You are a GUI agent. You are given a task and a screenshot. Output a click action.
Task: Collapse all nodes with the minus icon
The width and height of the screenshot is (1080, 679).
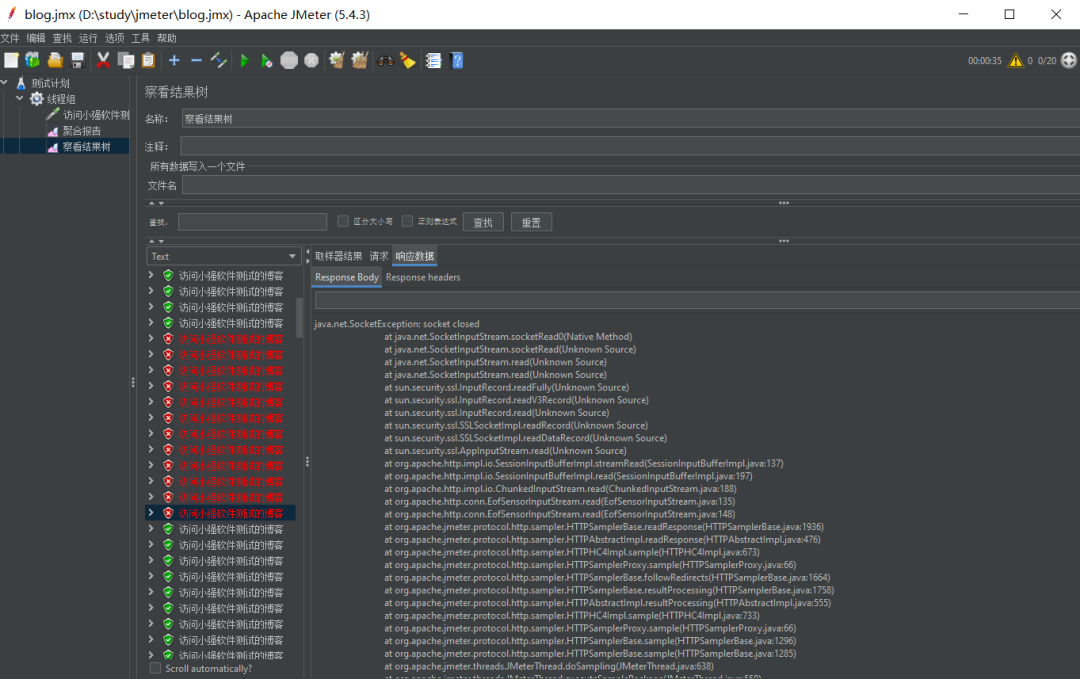196,61
